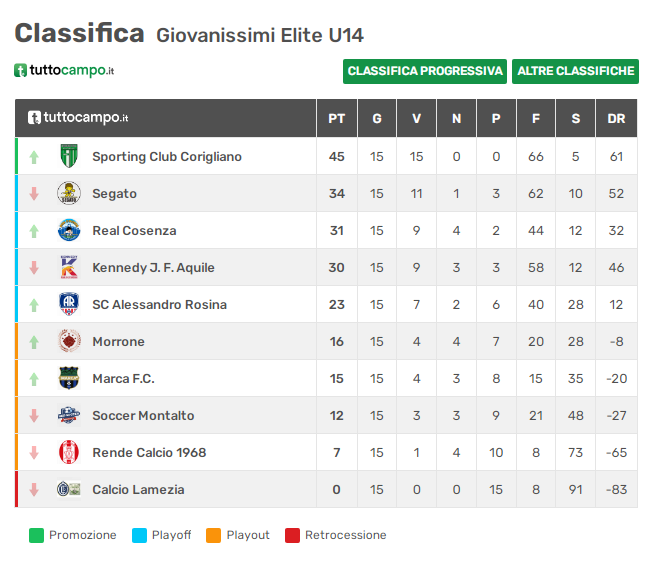The height and width of the screenshot is (566, 658).
Task: Click the red Retrocessione legend swatch
Action: [x=292, y=535]
